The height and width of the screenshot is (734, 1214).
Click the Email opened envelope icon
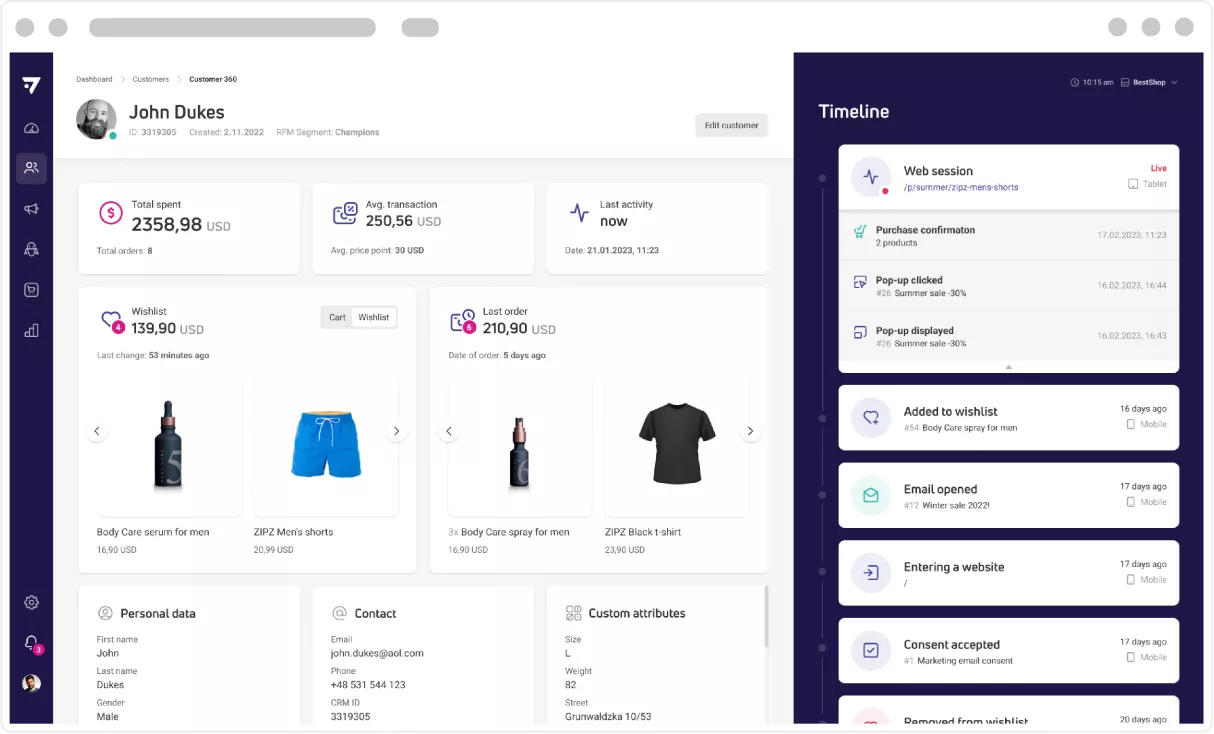870,495
